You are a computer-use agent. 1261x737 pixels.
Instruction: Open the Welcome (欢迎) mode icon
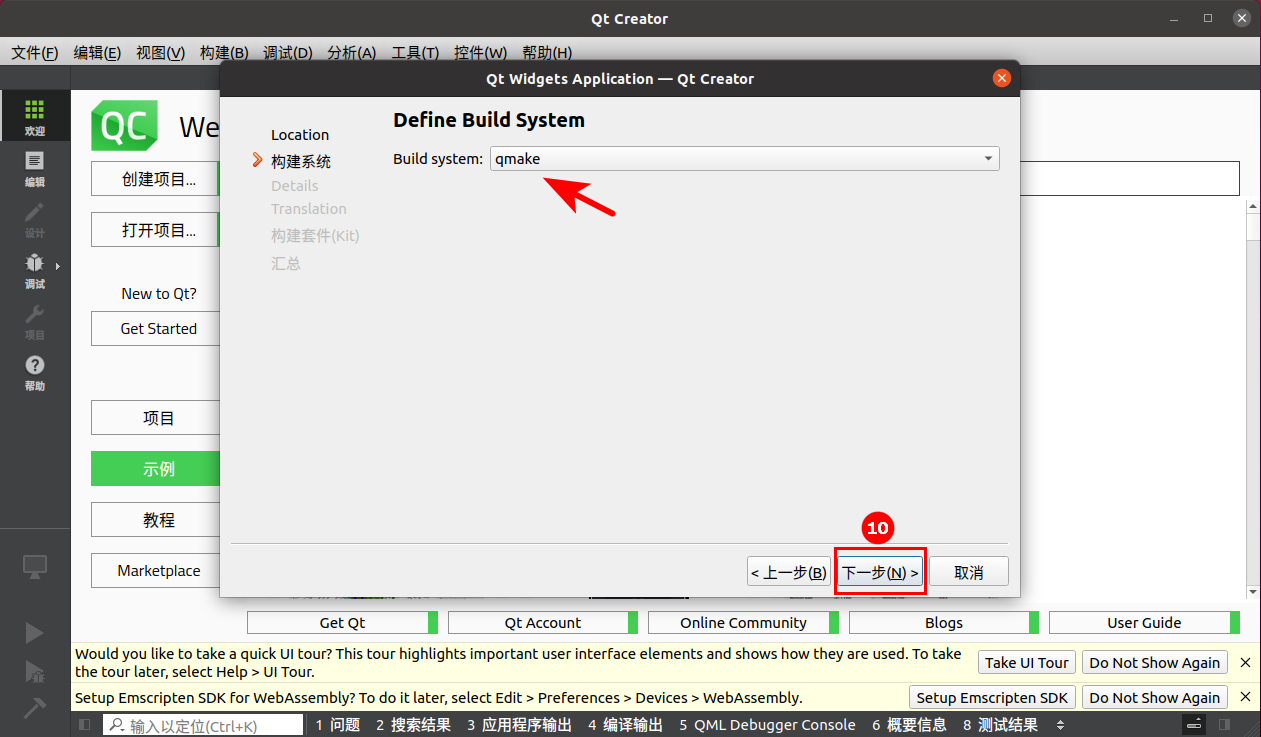34,116
